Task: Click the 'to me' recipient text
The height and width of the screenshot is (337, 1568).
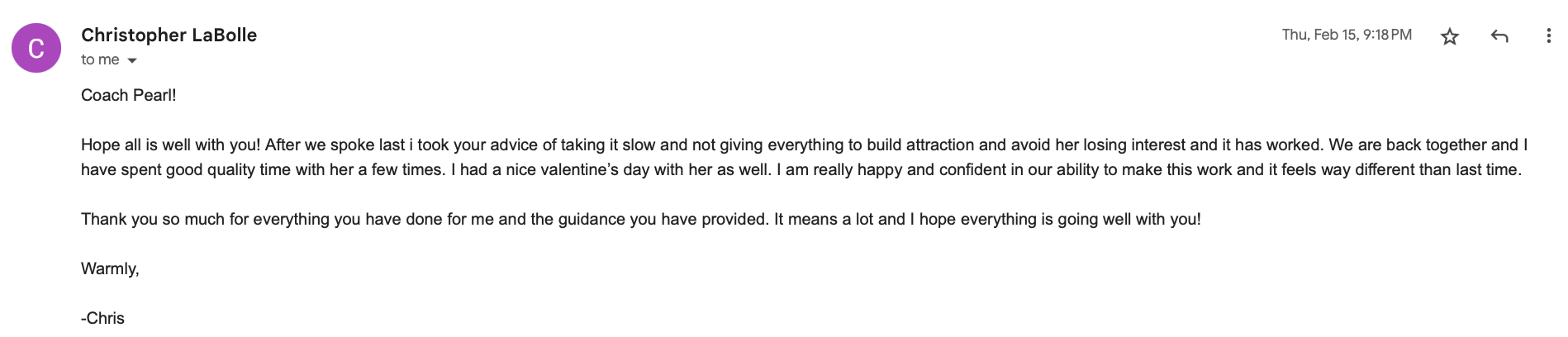Action: 100,59
